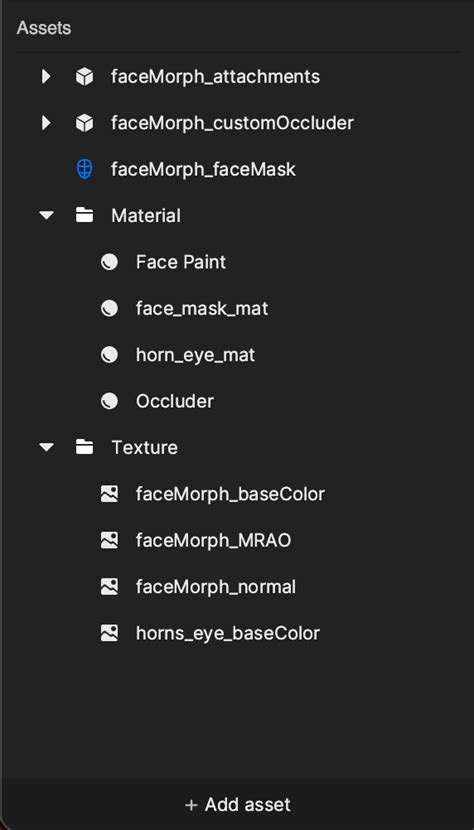Click the Material folder icon

(84, 215)
